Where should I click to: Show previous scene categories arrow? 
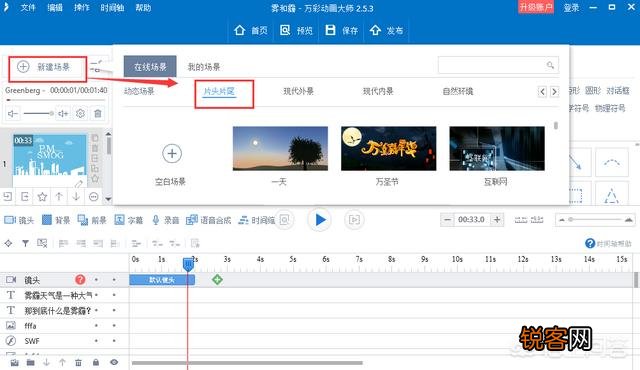point(542,91)
